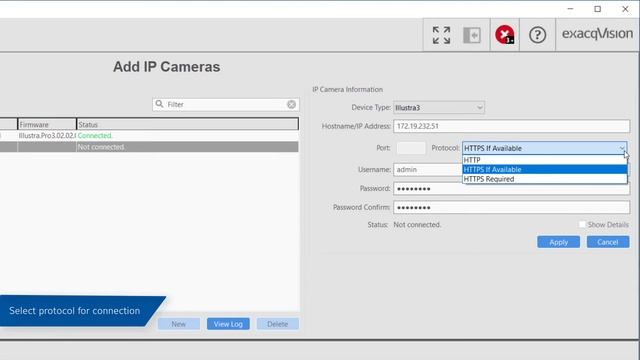Apply the IP camera settings
This screenshot has width=640, height=360.
tap(558, 242)
